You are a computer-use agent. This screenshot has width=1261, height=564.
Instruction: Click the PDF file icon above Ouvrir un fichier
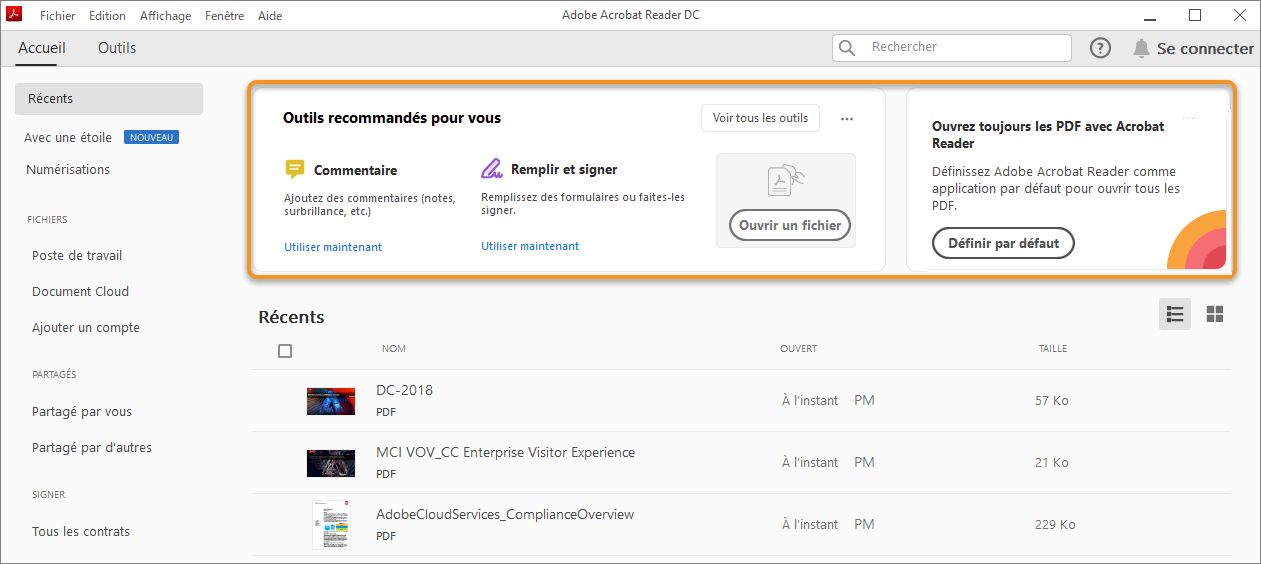786,181
